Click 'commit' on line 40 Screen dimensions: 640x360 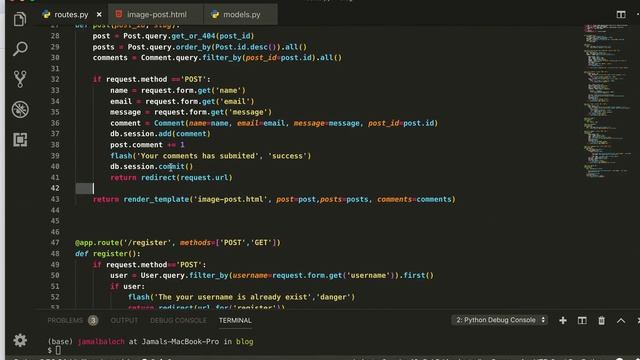click(171, 167)
